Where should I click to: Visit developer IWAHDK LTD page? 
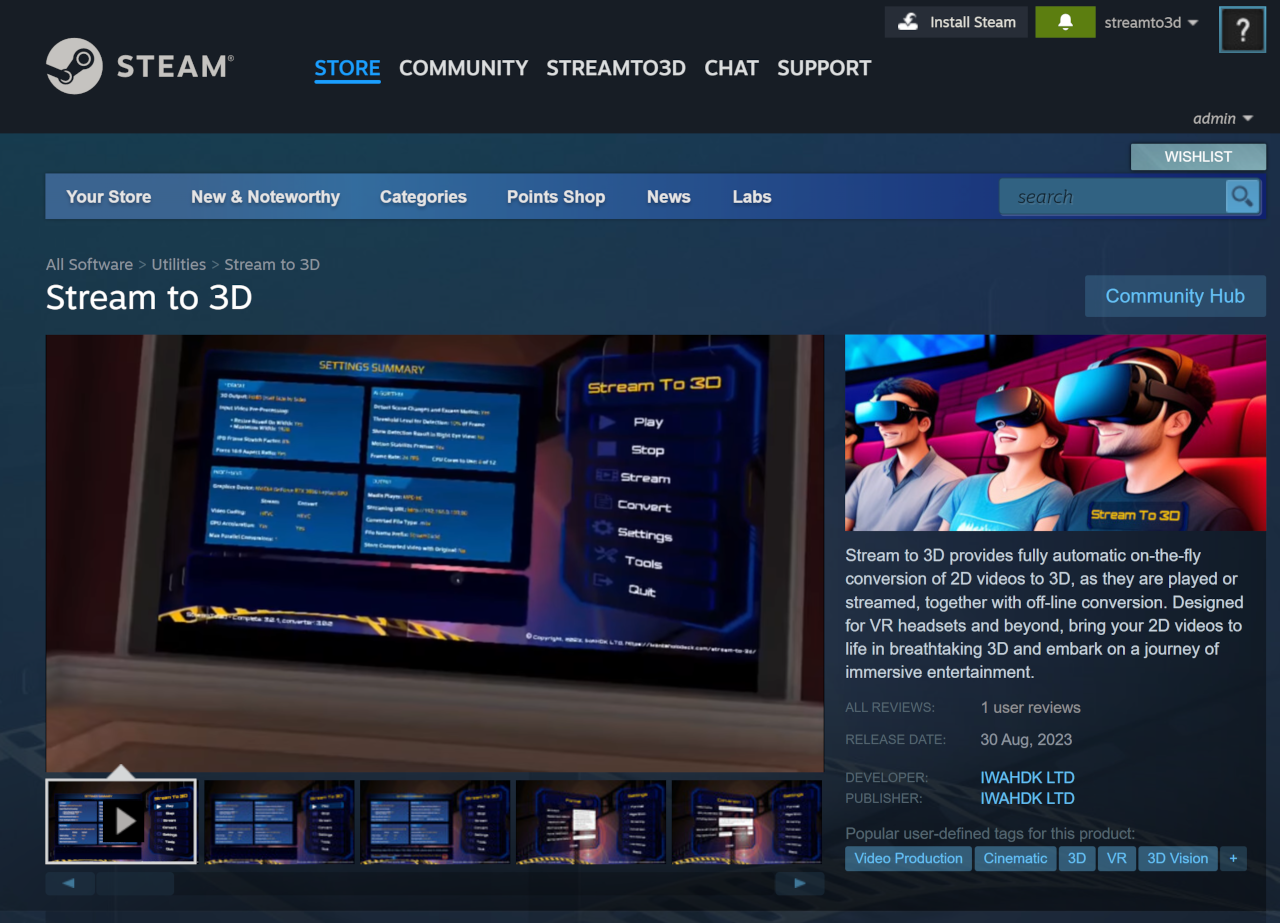coord(1027,777)
